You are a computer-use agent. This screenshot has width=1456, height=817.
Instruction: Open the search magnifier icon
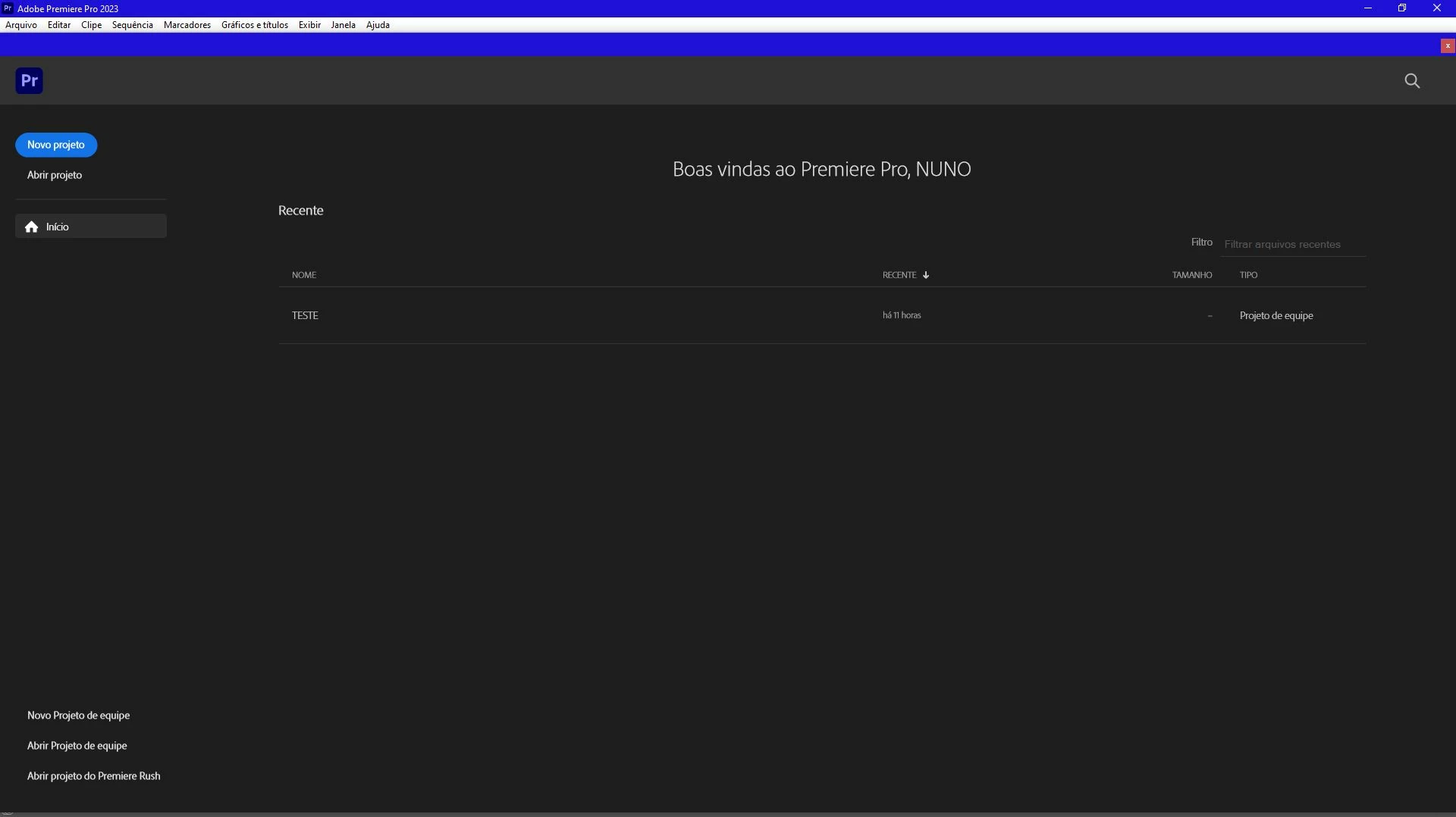pyautogui.click(x=1411, y=81)
